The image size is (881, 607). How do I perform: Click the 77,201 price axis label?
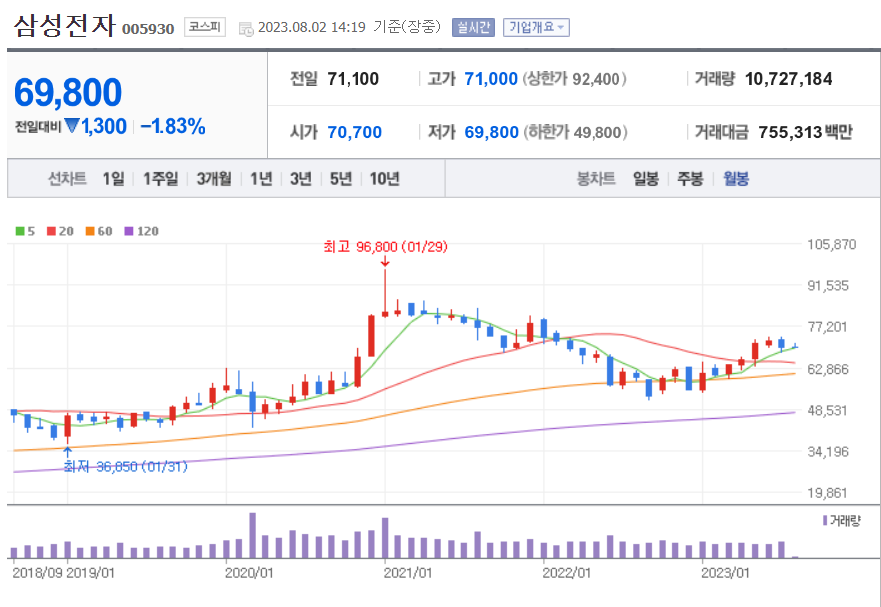point(828,327)
